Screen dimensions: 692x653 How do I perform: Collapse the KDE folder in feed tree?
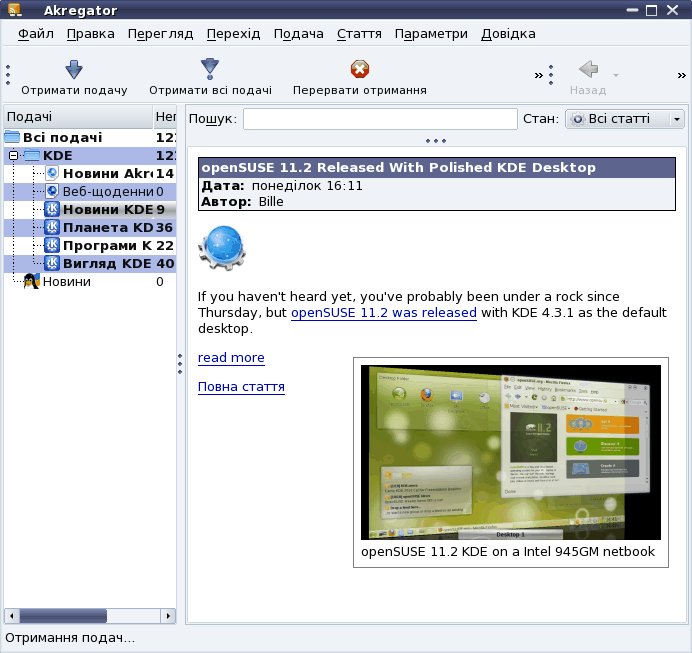point(13,156)
